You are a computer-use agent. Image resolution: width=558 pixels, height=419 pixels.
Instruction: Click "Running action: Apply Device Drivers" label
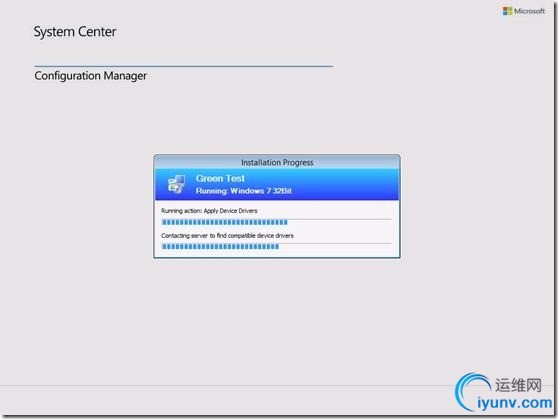[x=209, y=211]
